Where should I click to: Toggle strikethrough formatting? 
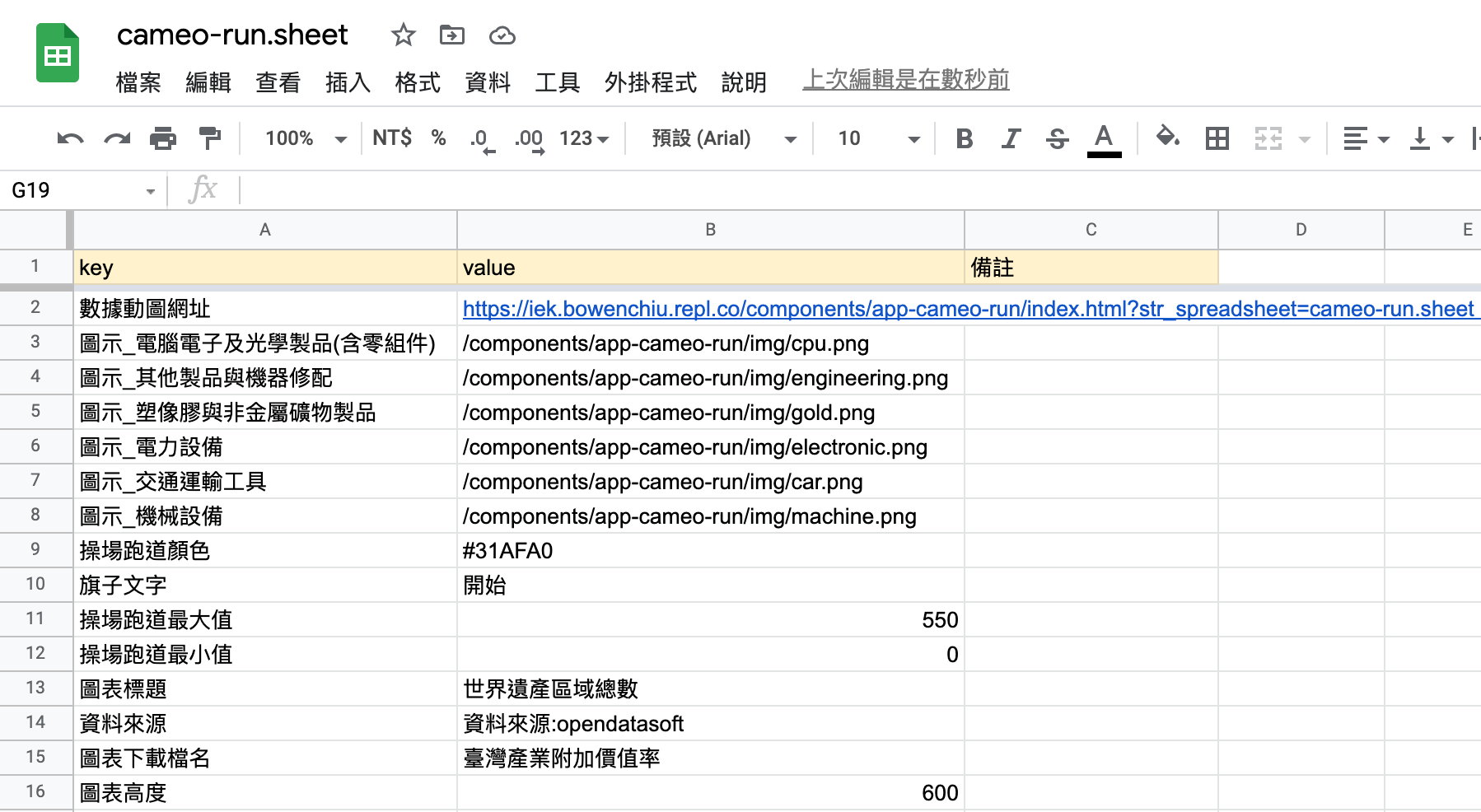[x=1057, y=138]
